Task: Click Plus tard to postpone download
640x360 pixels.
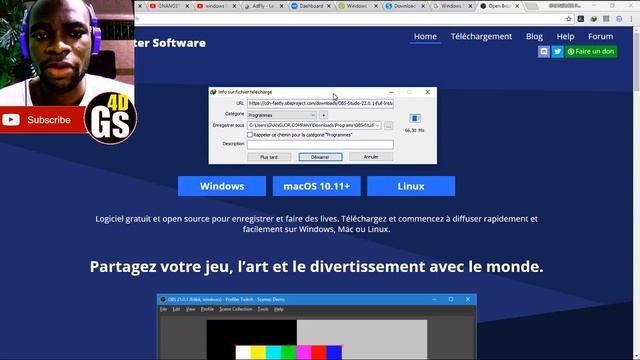Action: [269, 157]
